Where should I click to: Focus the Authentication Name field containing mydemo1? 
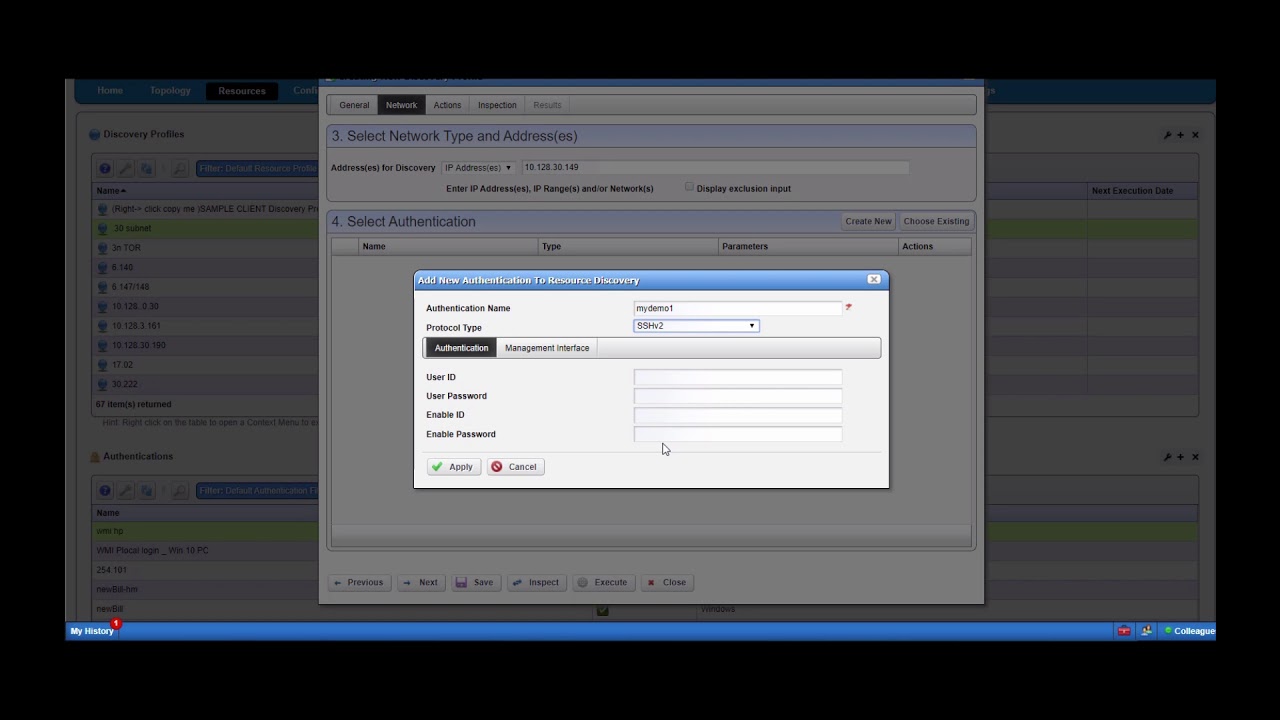coord(737,308)
